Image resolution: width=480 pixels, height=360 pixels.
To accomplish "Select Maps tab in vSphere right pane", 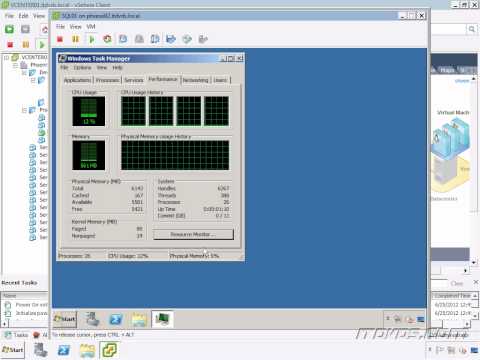I will pos(447,70).
